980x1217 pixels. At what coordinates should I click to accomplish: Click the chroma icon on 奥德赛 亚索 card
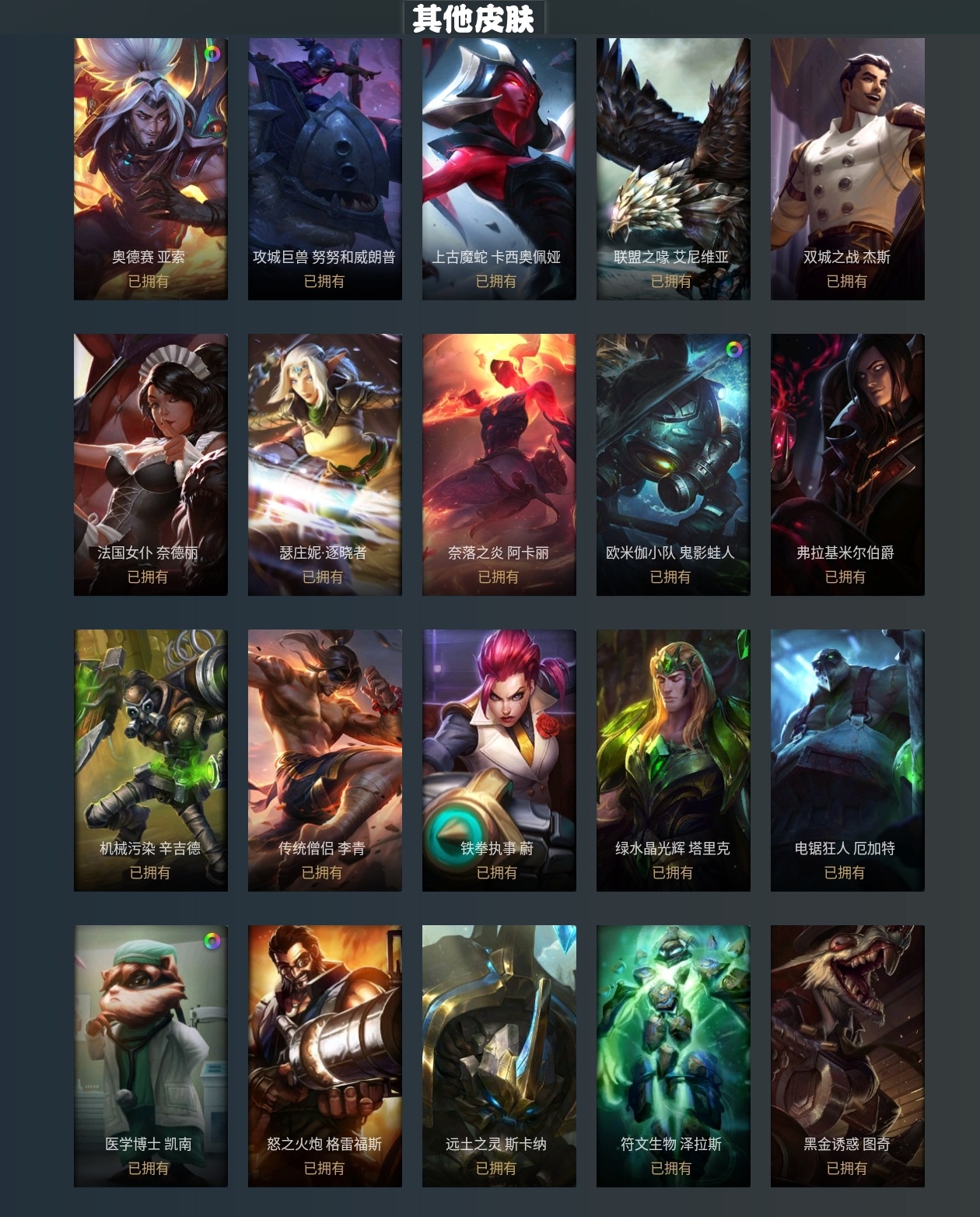pos(212,54)
